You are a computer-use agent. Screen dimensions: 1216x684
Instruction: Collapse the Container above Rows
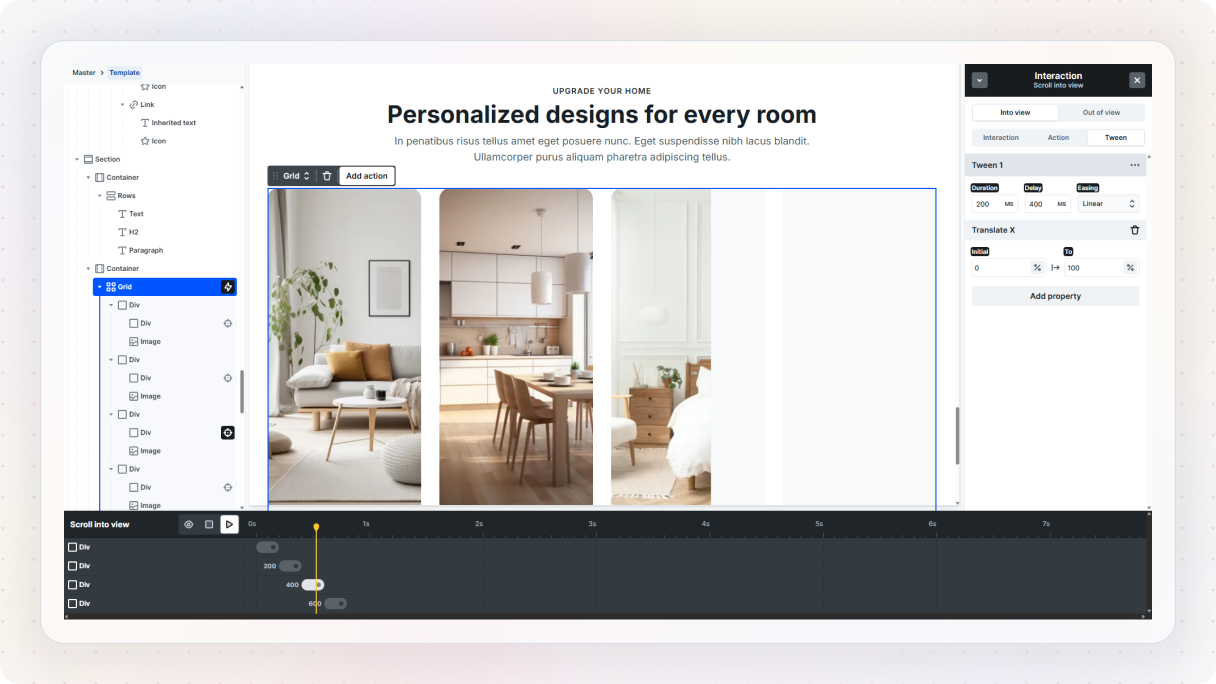(x=88, y=178)
